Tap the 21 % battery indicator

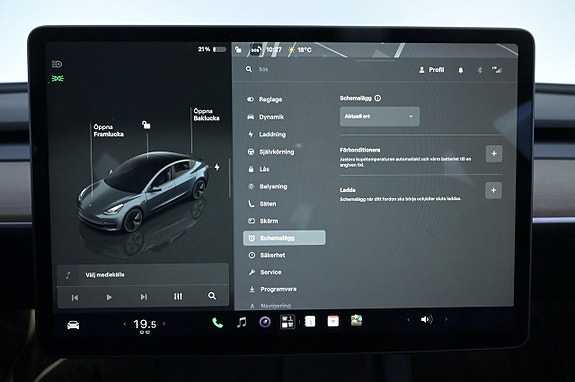[x=212, y=49]
